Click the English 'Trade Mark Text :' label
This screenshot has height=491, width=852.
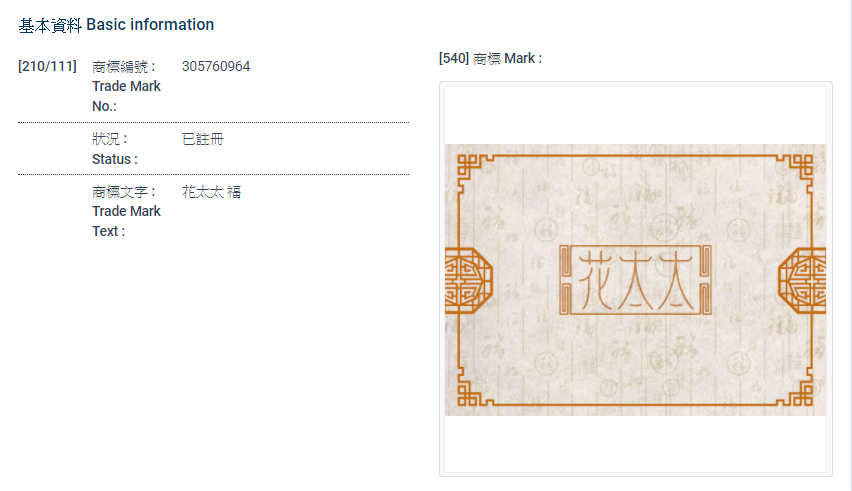[126, 221]
